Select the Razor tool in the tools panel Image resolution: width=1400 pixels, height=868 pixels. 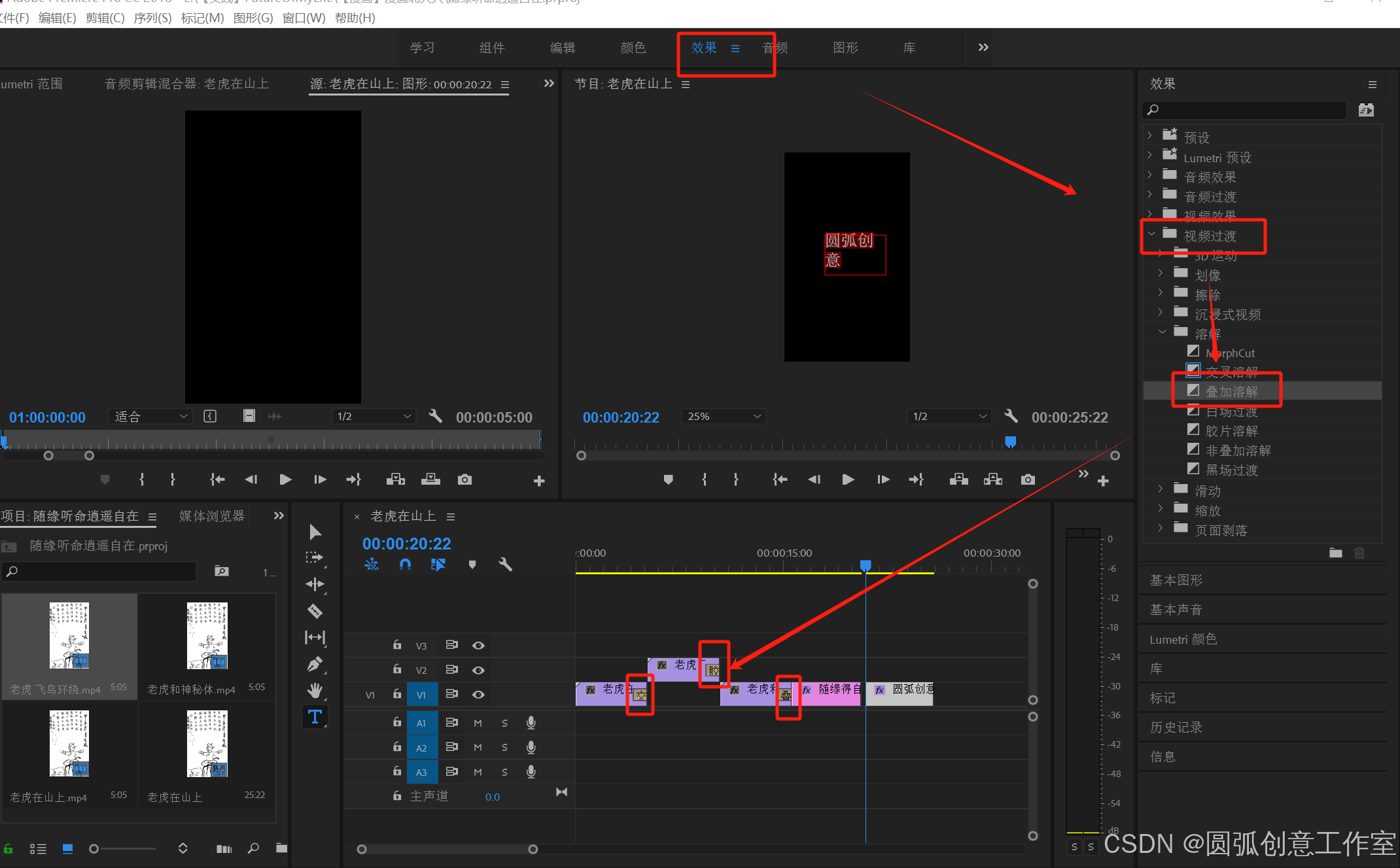click(x=315, y=611)
